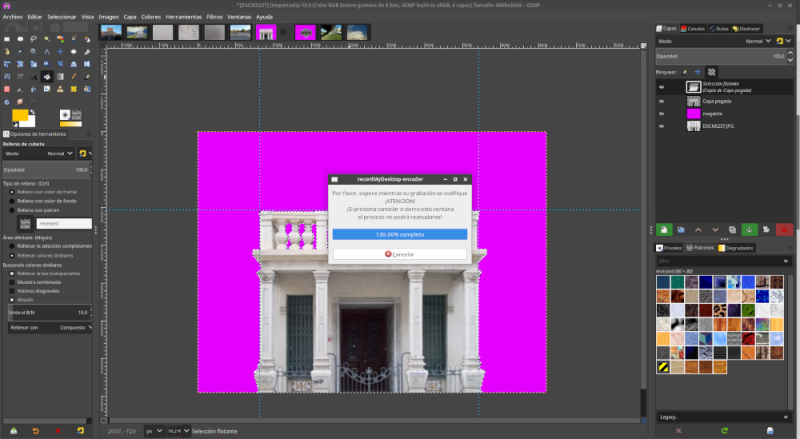Select Relleno con color de fondo
800x439 pixels.
pos(12,201)
